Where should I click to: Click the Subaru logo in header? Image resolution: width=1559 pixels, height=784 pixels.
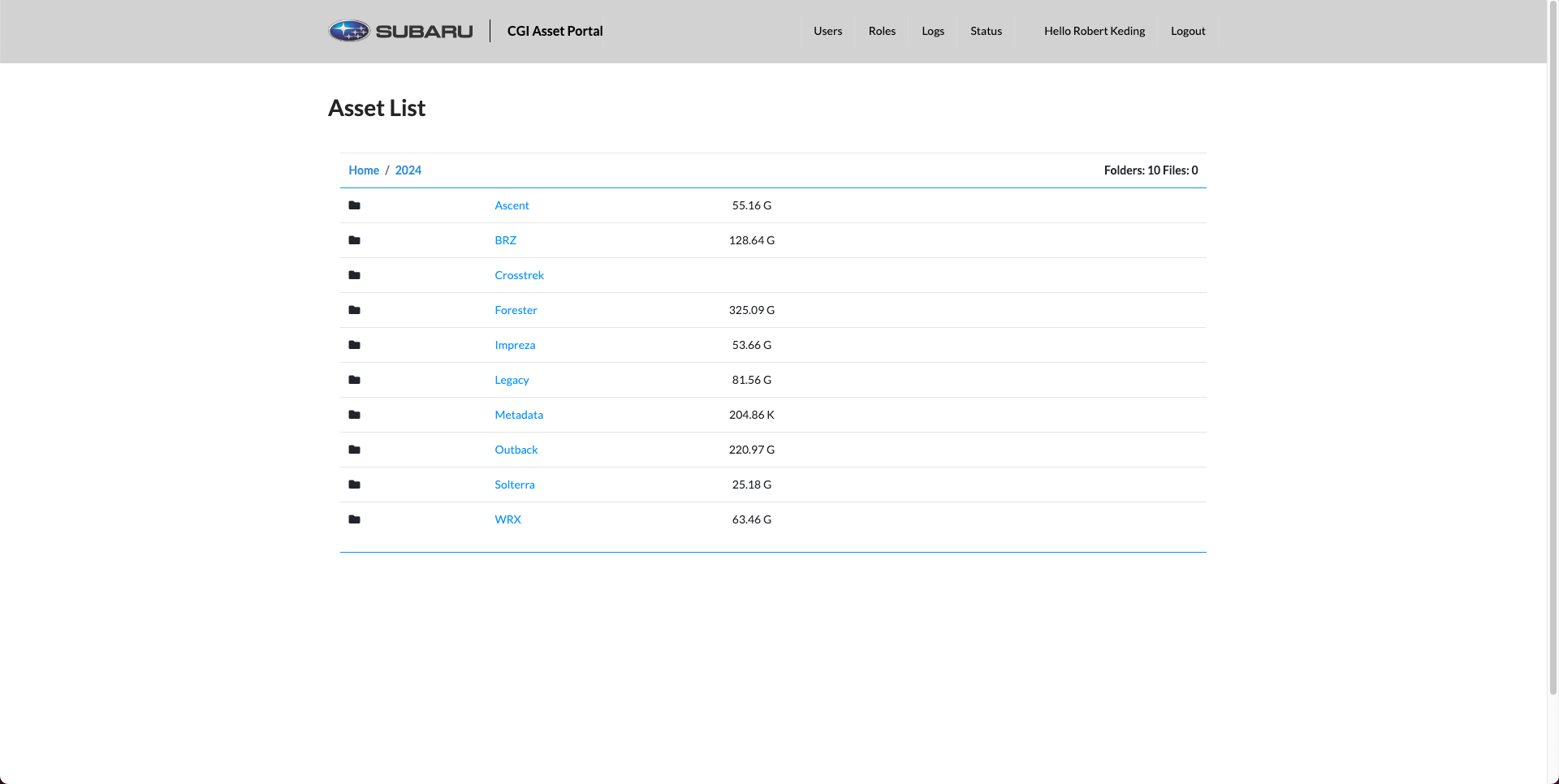pos(400,31)
